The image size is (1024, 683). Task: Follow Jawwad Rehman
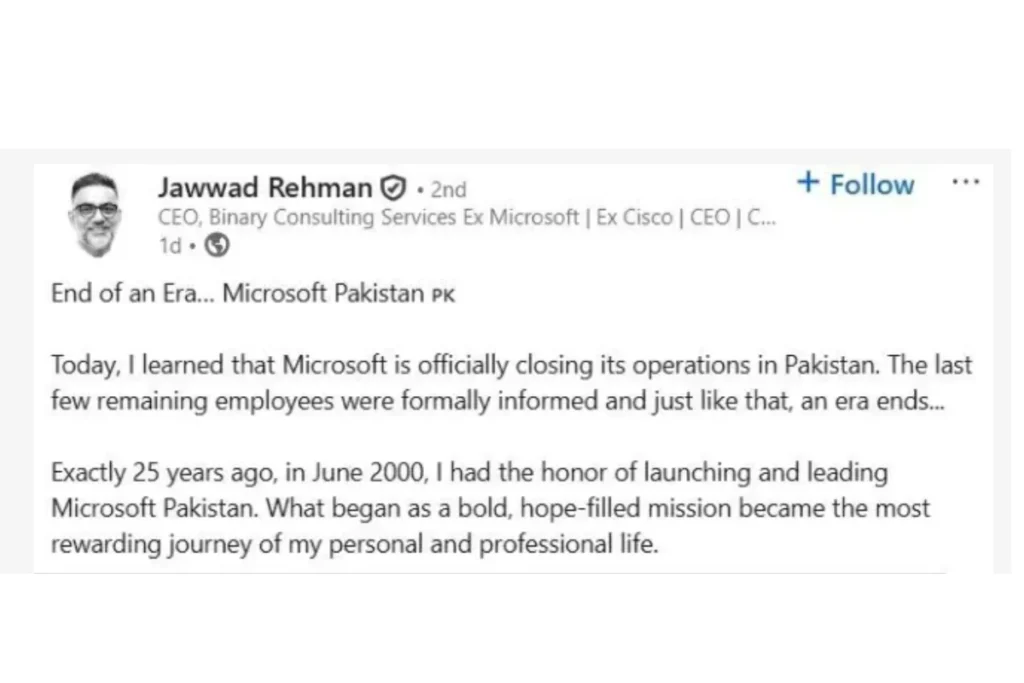856,184
